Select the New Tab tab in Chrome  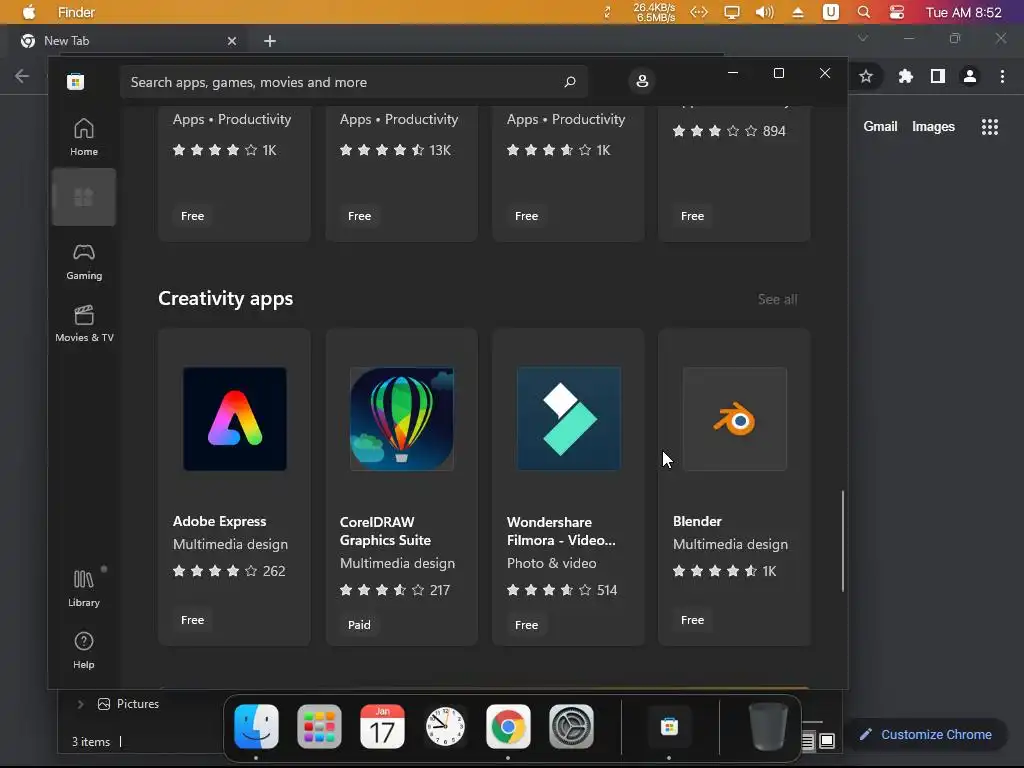pos(129,40)
